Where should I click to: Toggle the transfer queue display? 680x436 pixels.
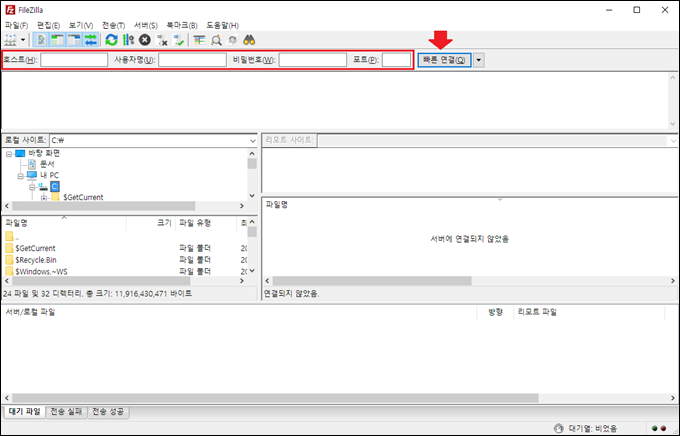(x=91, y=40)
